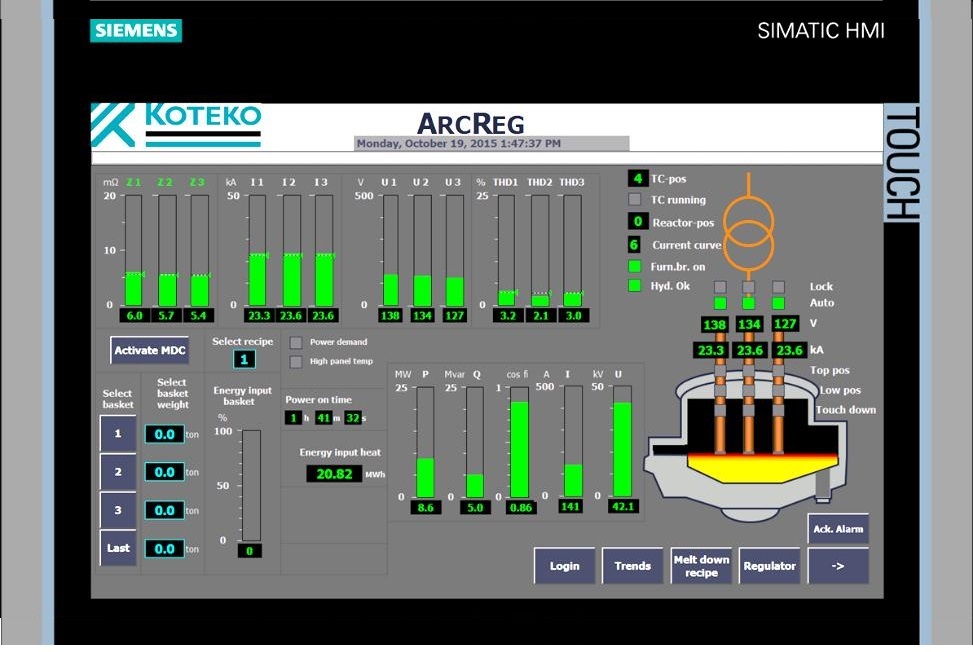Viewport: 973px width, 652px height.
Task: Click the Select recipe number field
Action: 244,359
